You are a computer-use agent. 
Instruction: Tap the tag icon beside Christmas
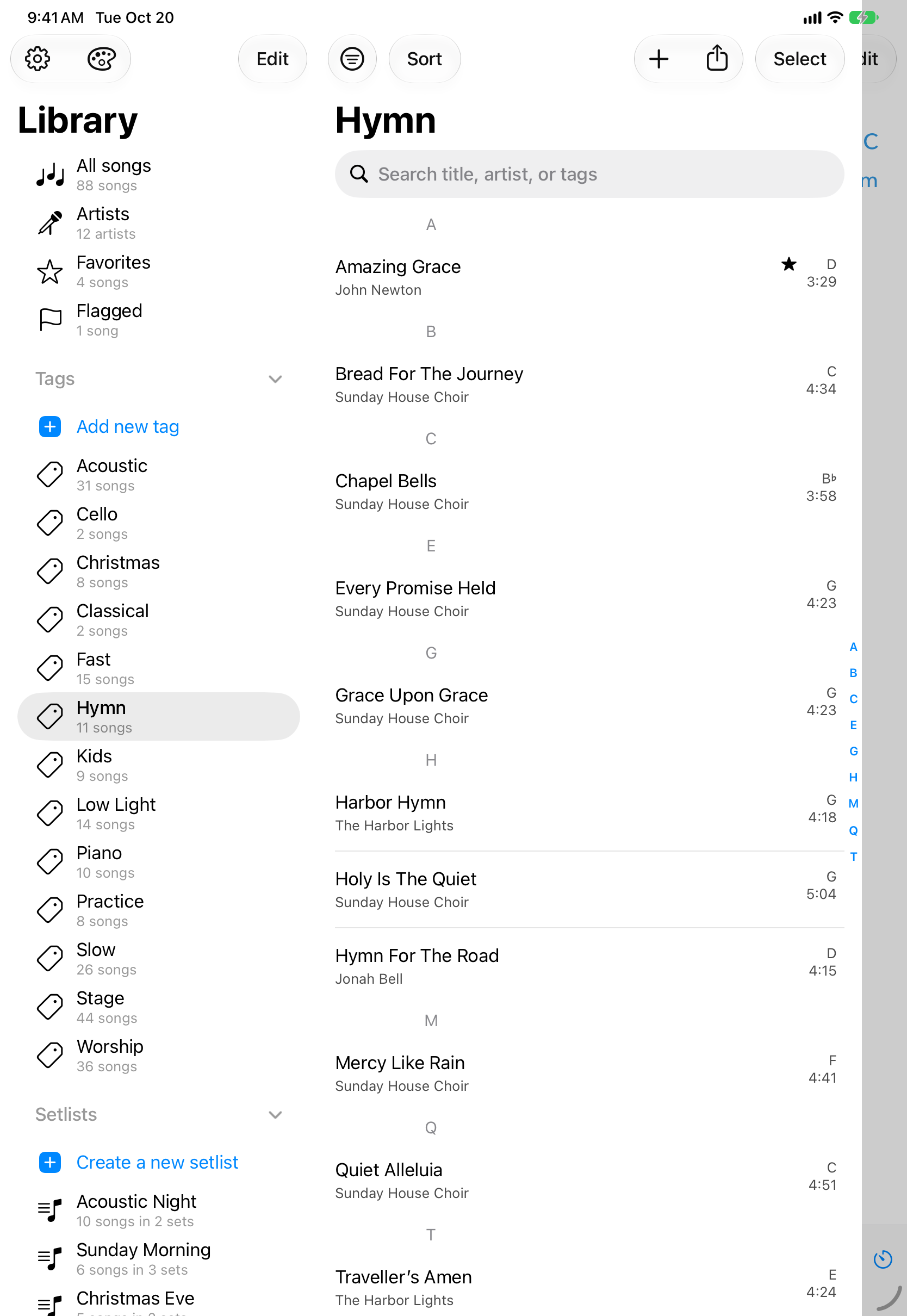[50, 571]
